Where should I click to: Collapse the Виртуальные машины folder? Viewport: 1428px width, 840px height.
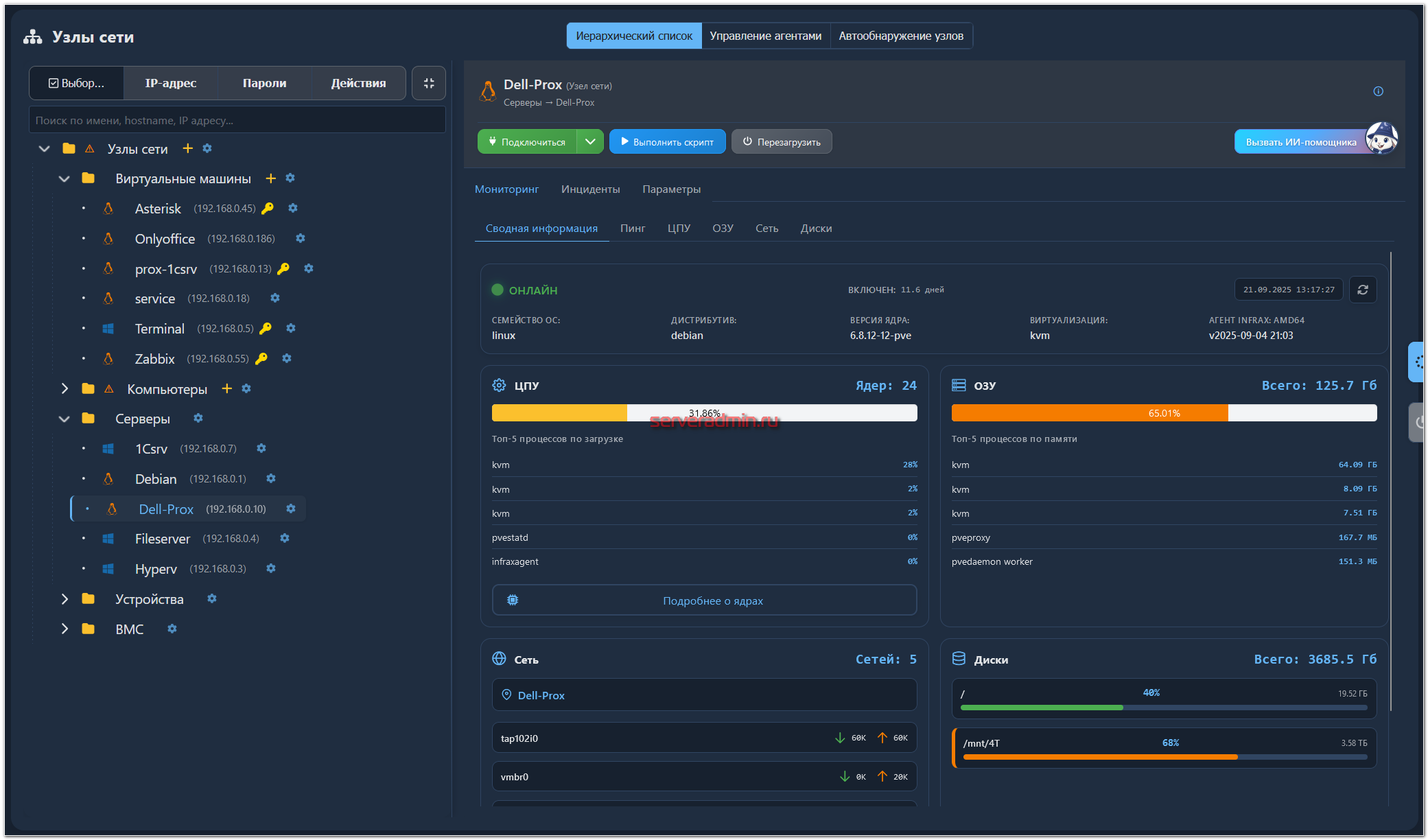pos(65,178)
